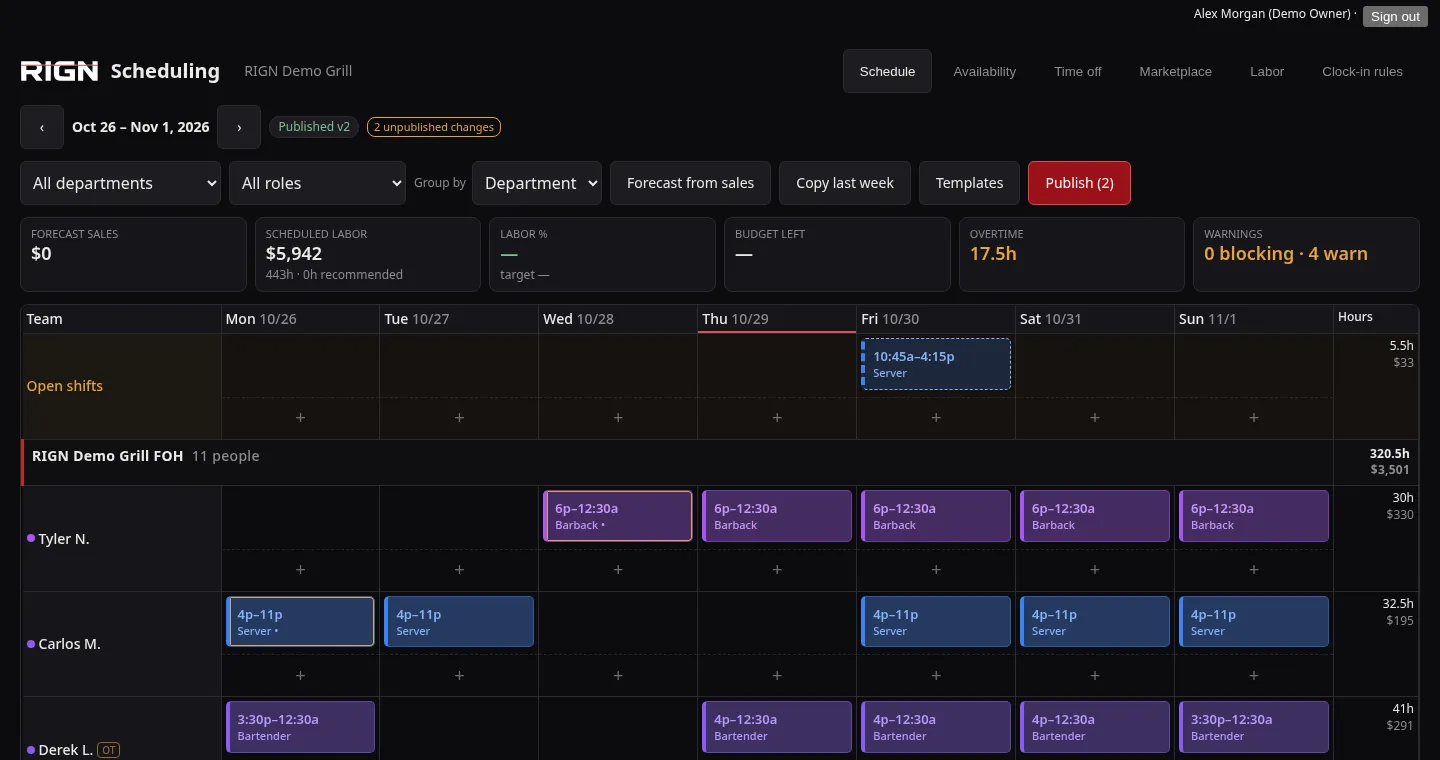View the Labor tab

(x=1267, y=72)
